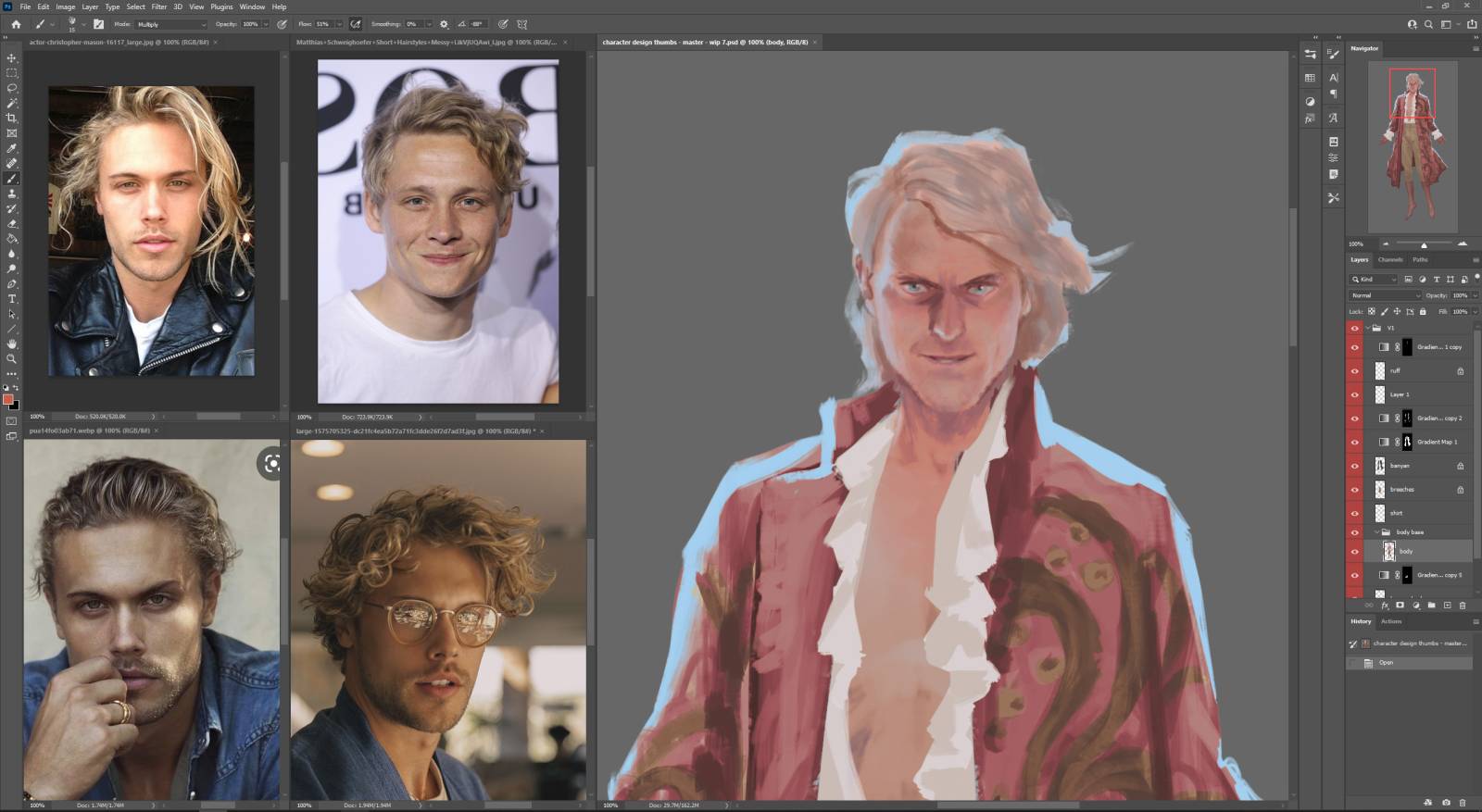
Task: Toggle visibility of the shirt layer
Action: click(1354, 513)
